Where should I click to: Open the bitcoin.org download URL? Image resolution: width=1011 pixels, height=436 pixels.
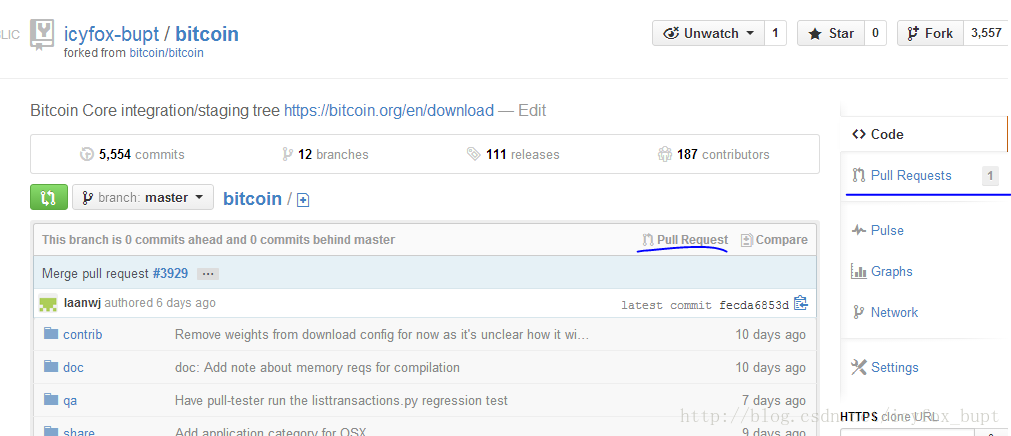click(x=389, y=110)
